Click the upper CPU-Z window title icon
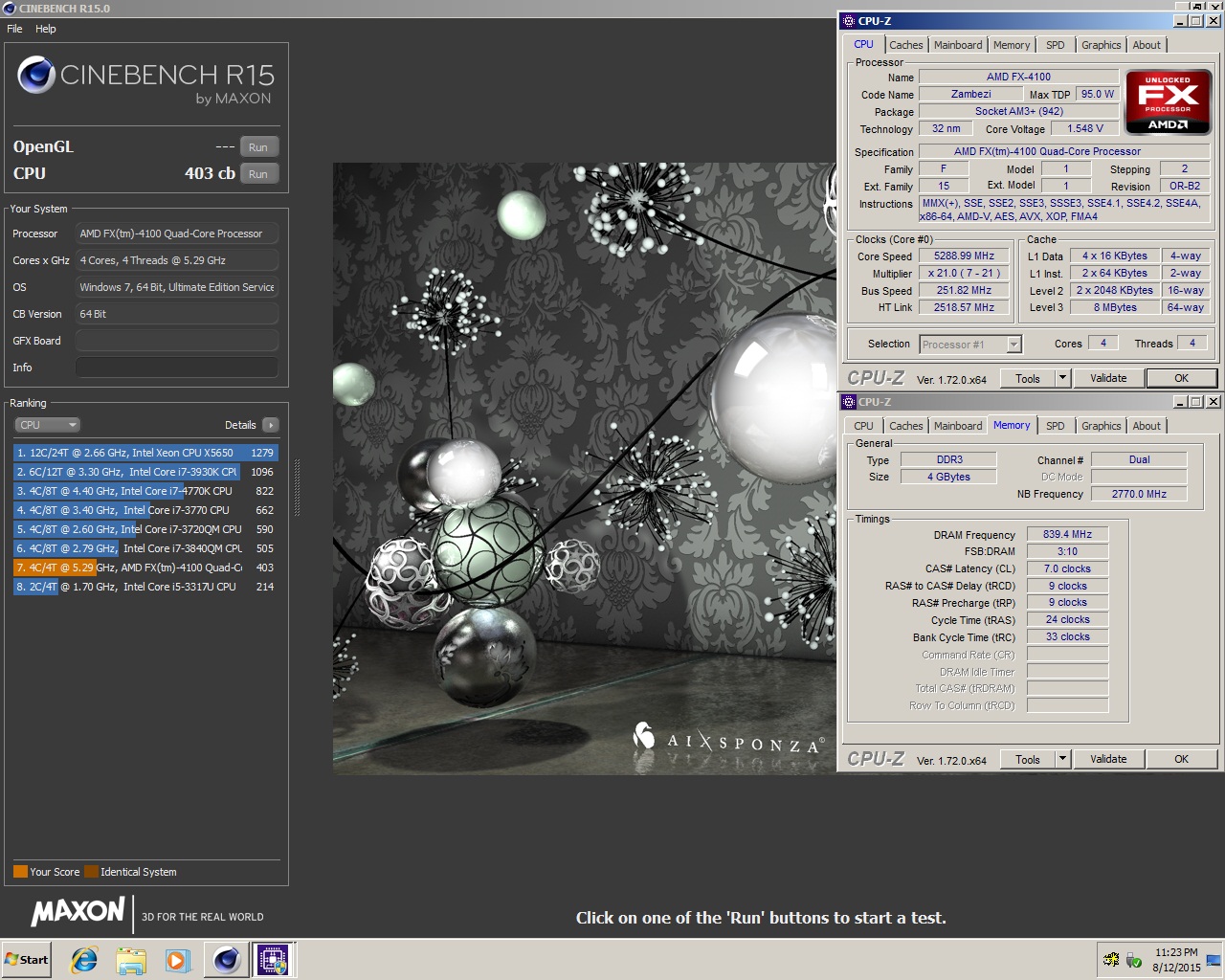 click(x=848, y=21)
